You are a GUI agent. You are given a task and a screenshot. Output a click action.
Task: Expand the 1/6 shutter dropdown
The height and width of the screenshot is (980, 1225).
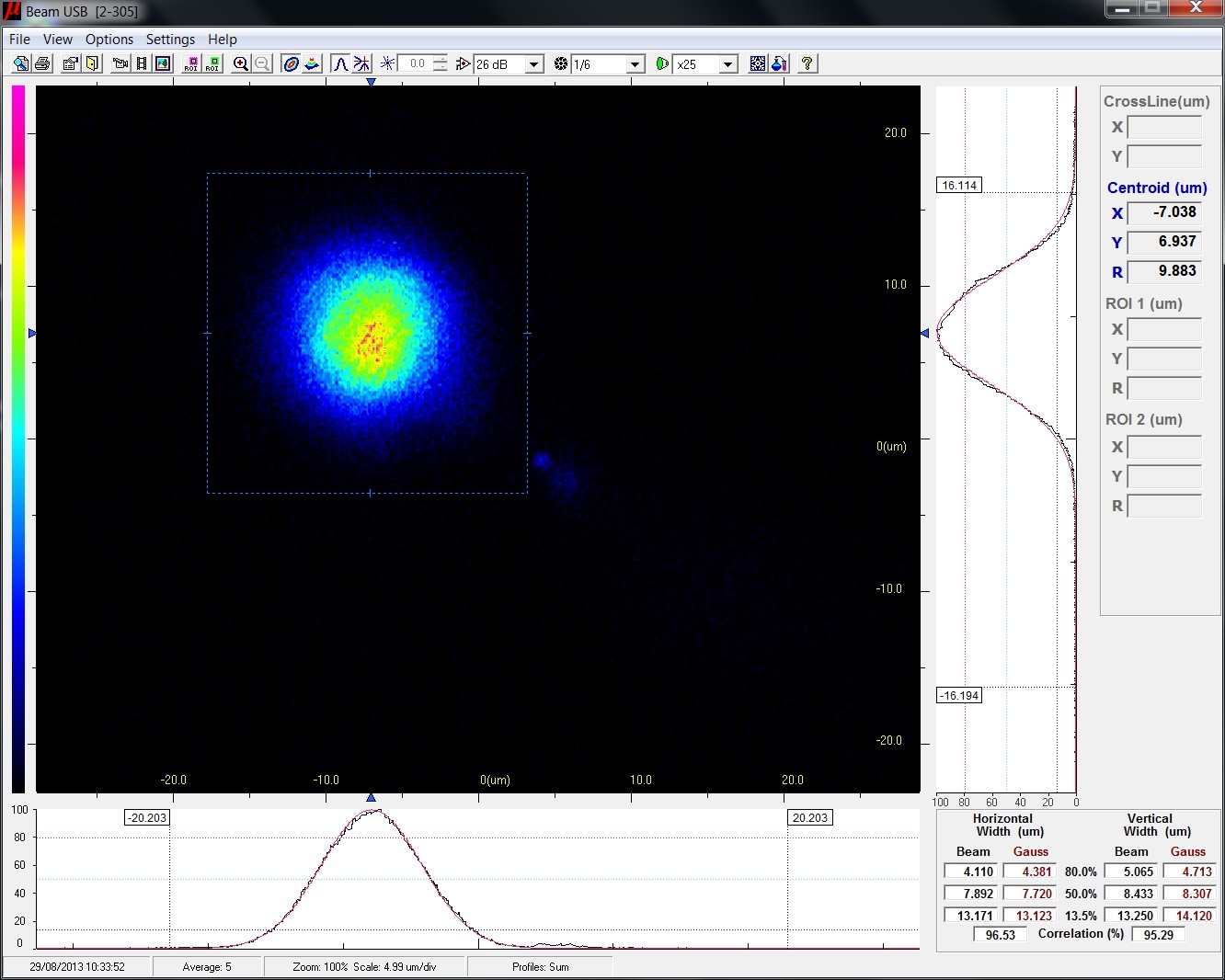(x=635, y=64)
